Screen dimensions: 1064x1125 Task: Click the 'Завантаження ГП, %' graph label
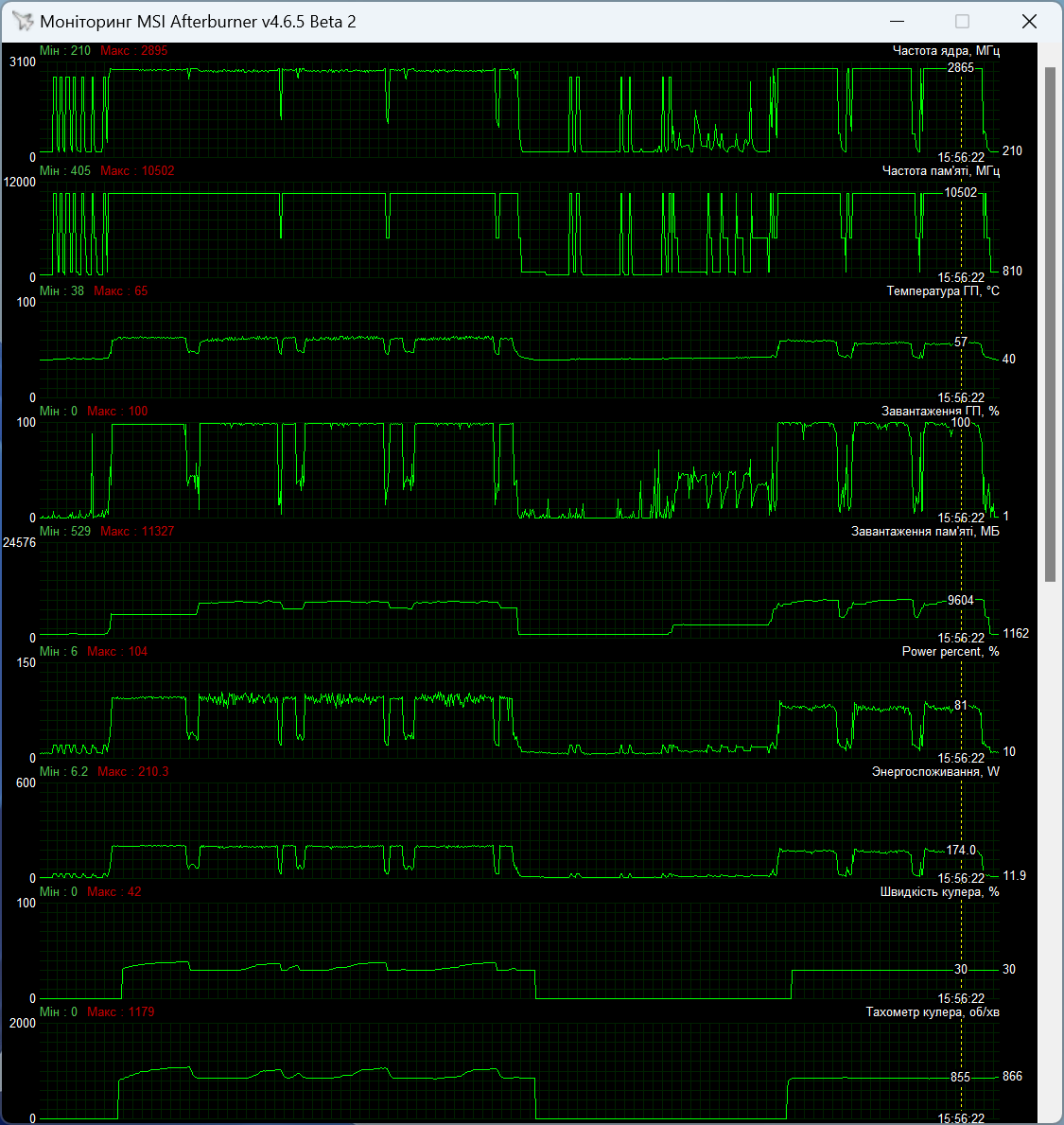tap(940, 412)
